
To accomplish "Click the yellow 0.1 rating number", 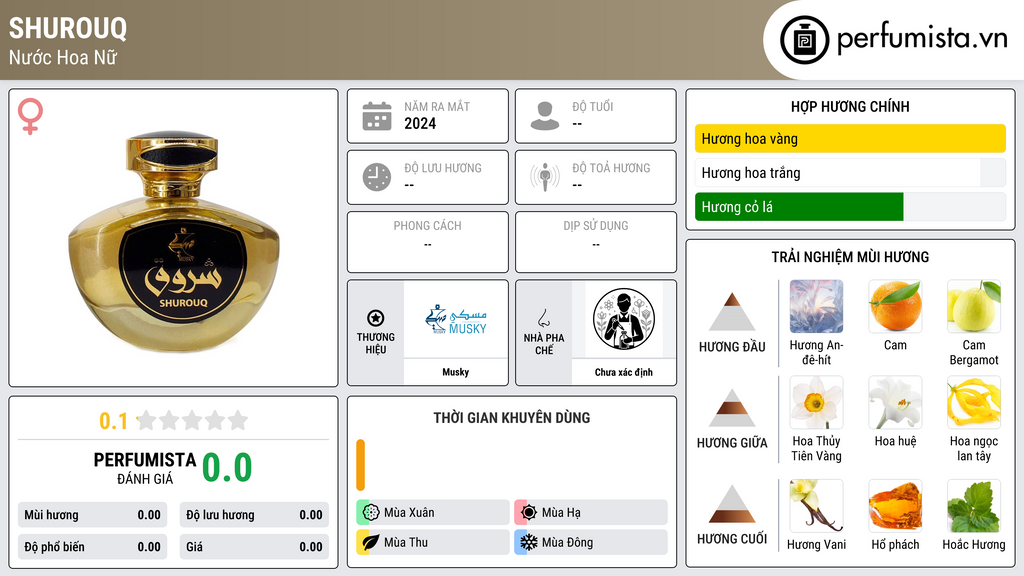I will tap(114, 421).
